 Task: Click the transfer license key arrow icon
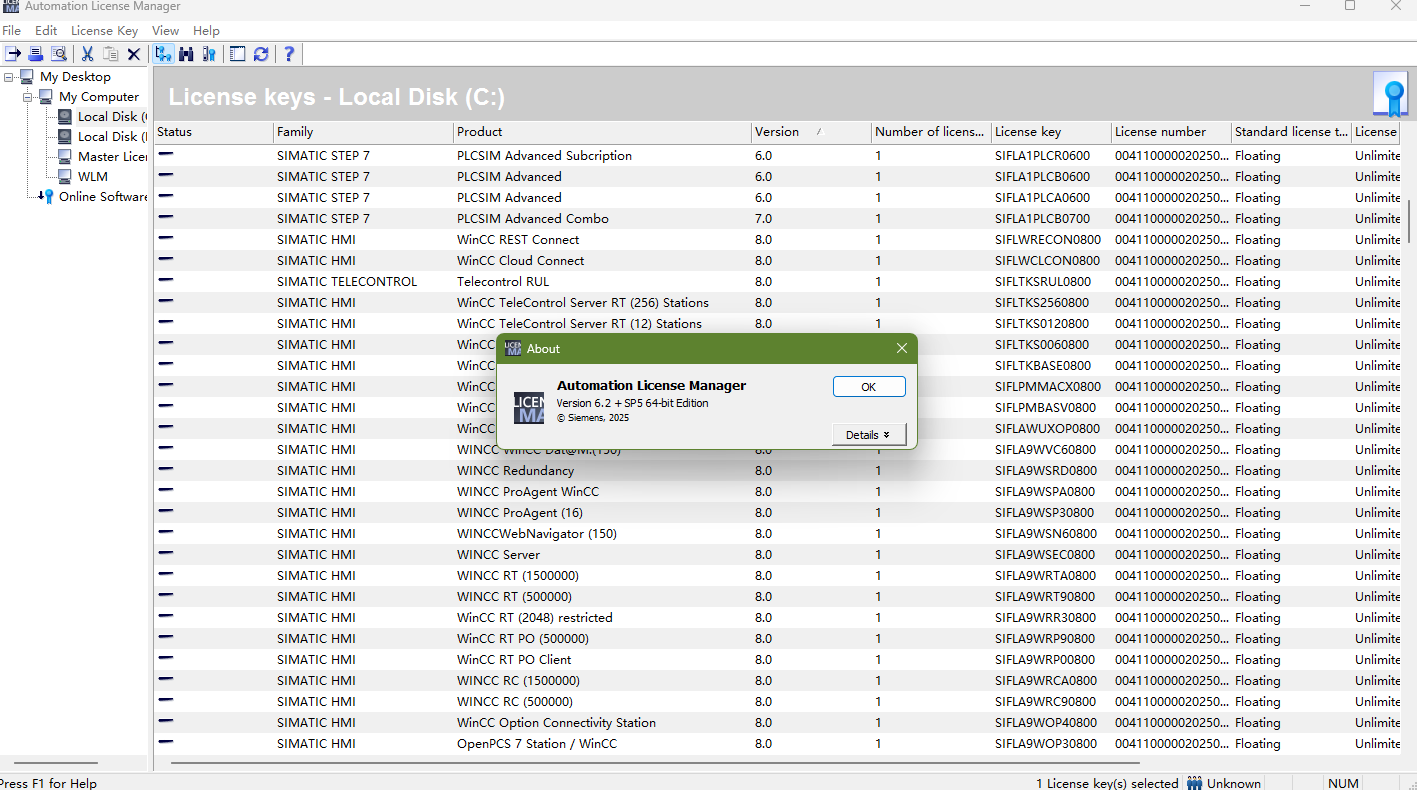tap(13, 54)
